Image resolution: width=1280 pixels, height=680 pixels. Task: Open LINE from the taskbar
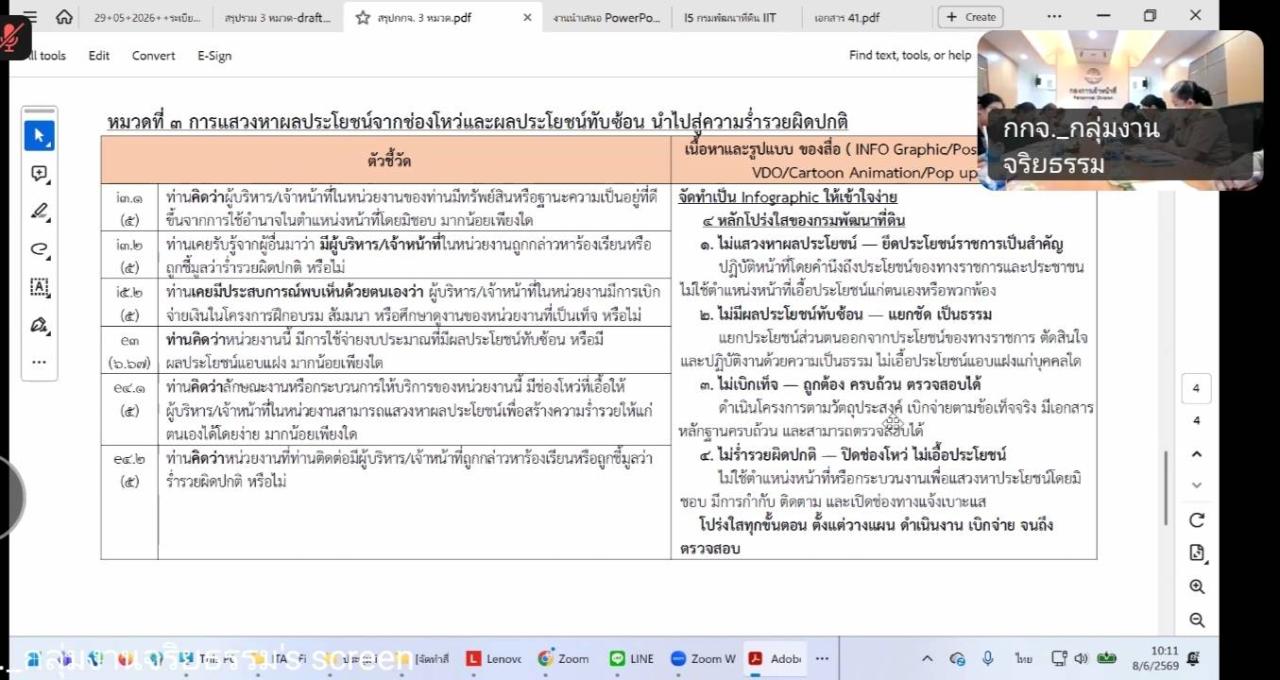click(x=632, y=658)
